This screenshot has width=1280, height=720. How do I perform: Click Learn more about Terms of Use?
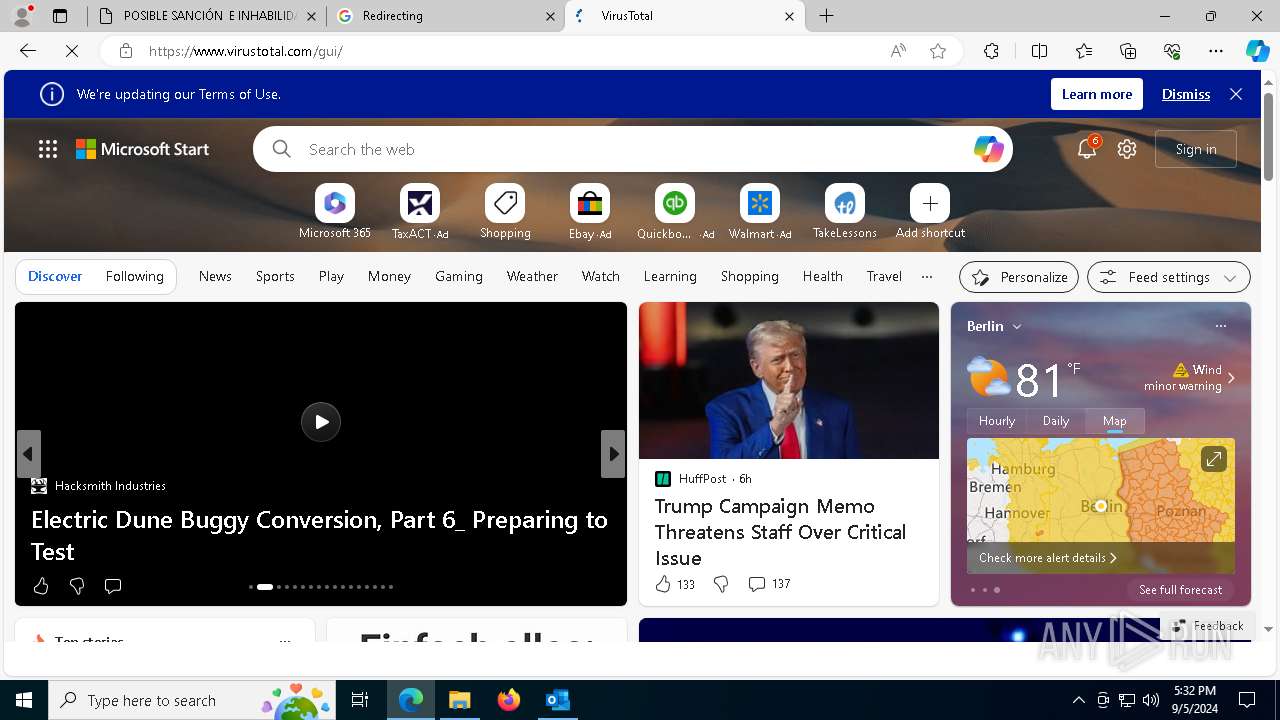[1097, 94]
